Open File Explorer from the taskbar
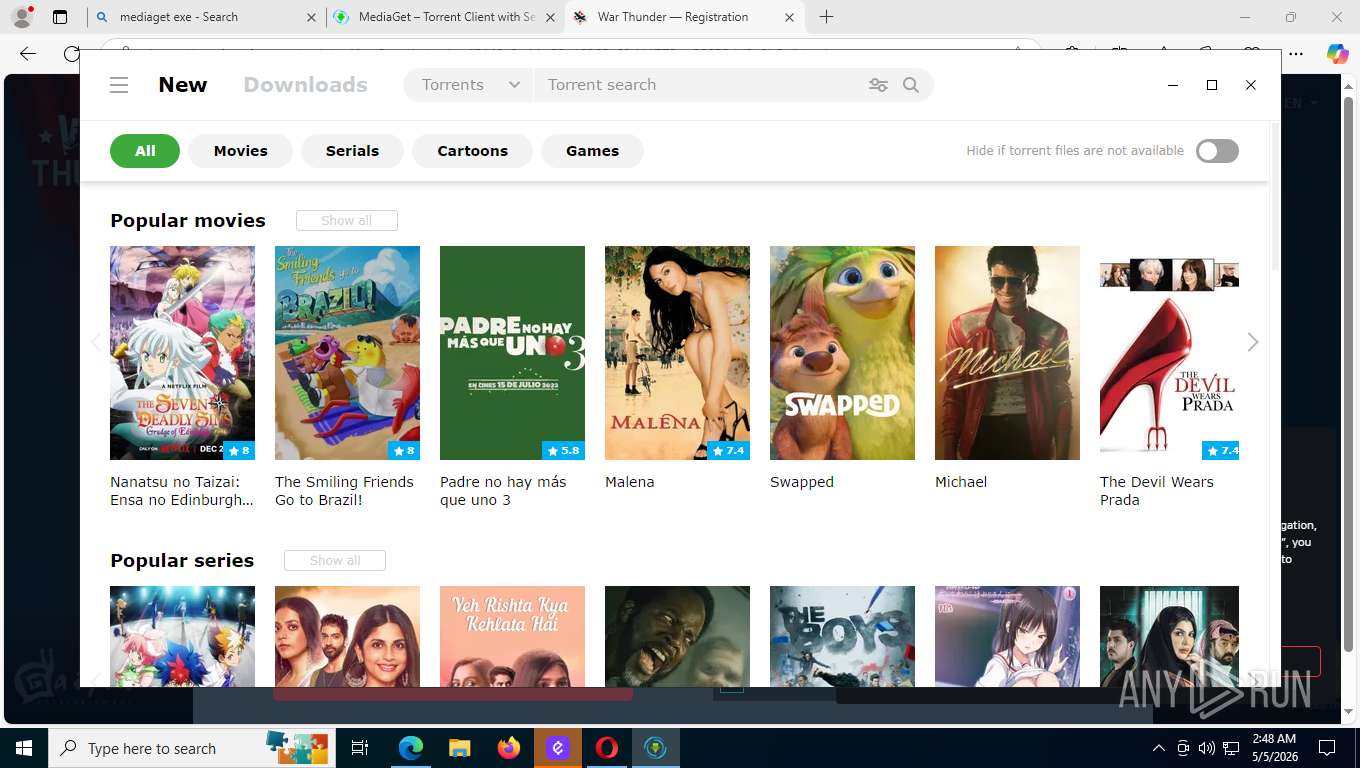Image resolution: width=1360 pixels, height=768 pixels. [x=459, y=748]
